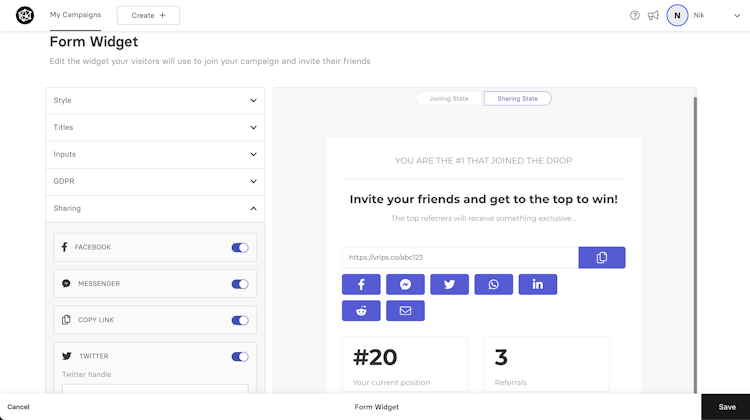Expand the Style section

(155, 100)
